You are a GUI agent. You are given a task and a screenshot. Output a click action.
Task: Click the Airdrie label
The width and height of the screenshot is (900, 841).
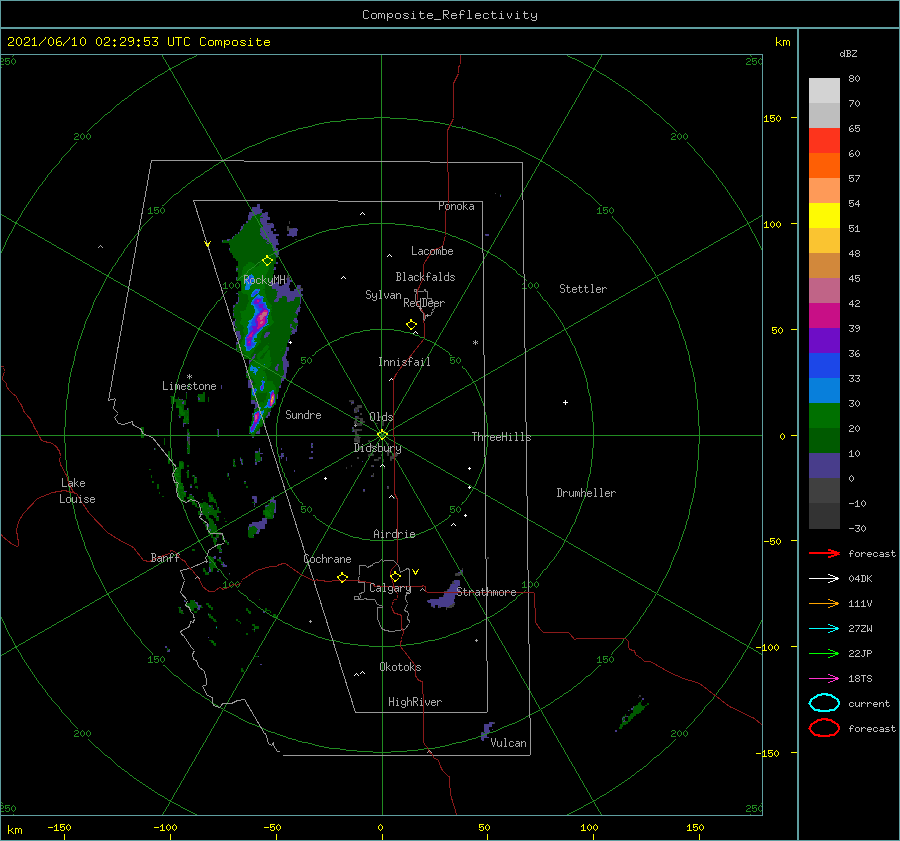point(394,534)
